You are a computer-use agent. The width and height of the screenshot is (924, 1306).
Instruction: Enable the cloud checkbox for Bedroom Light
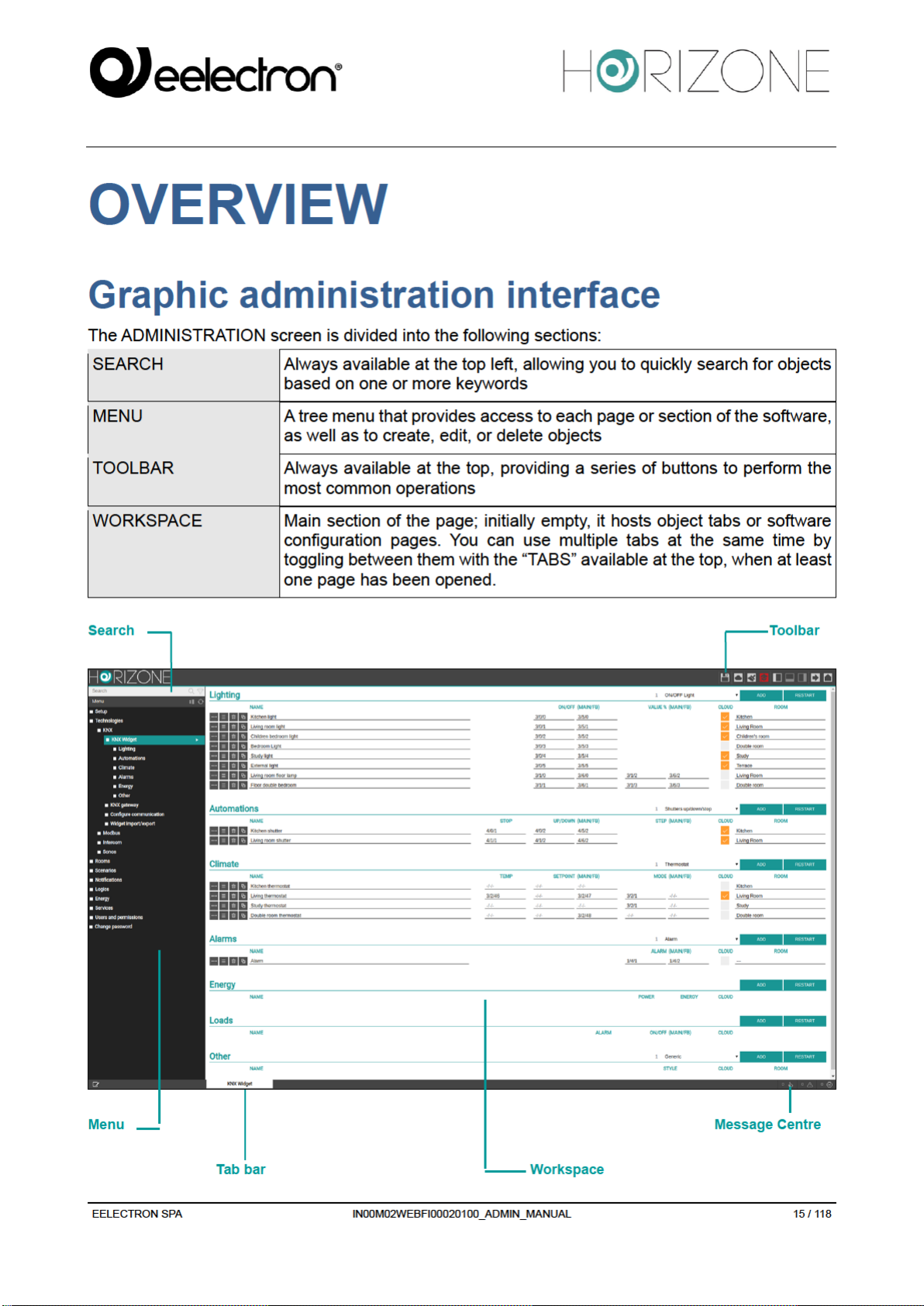click(x=725, y=746)
